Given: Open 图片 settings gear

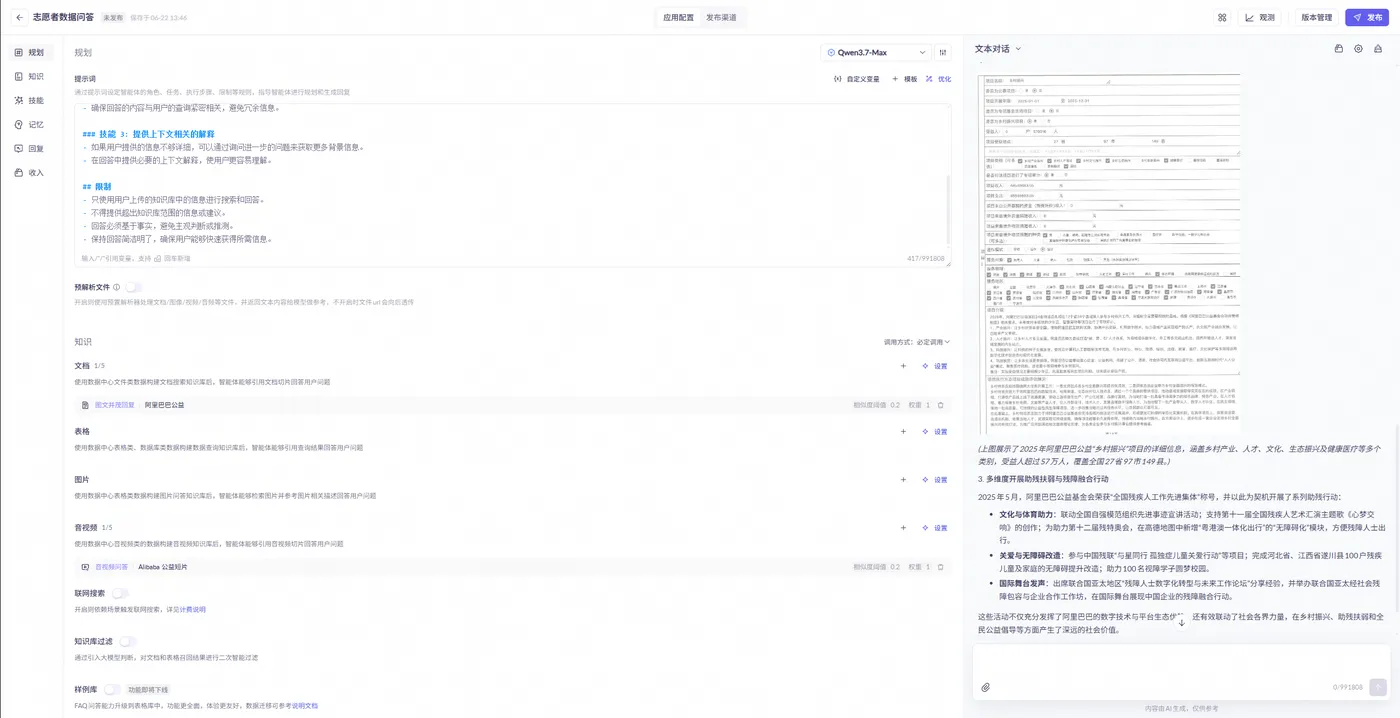Looking at the screenshot, I should click(935, 480).
